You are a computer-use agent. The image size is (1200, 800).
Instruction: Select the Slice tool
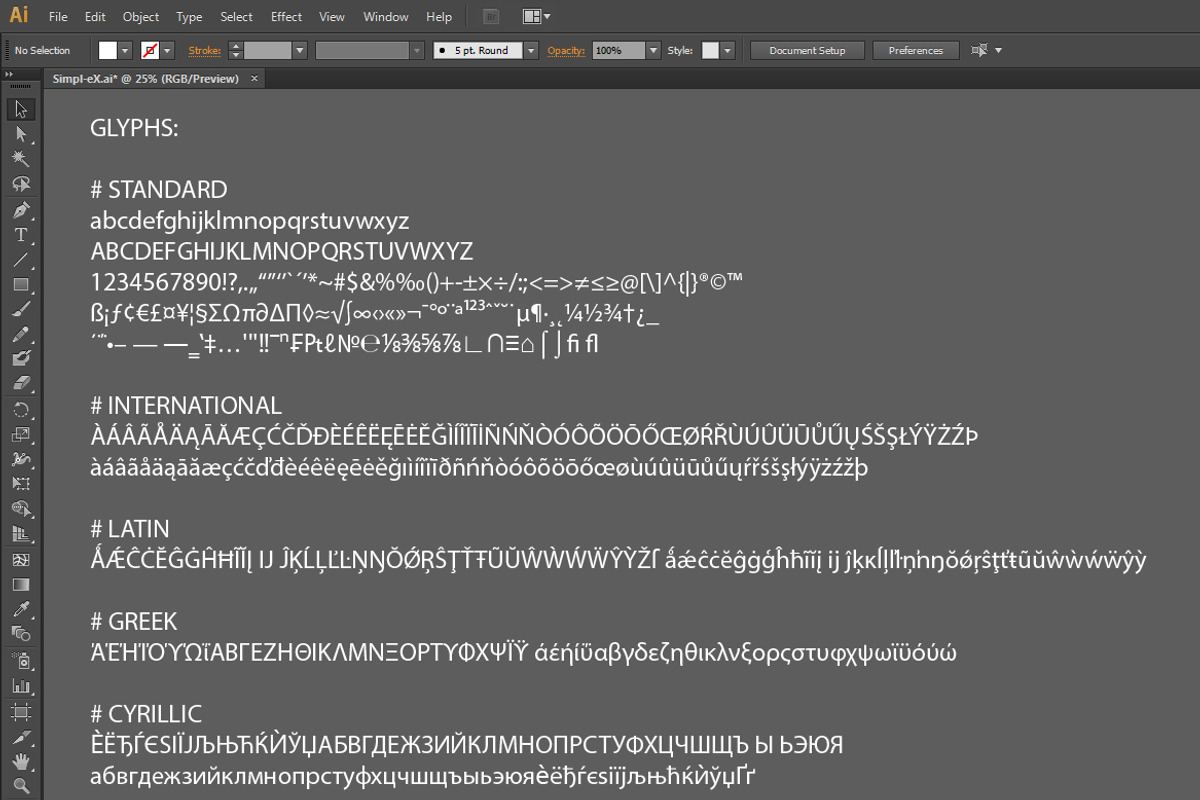click(x=21, y=737)
